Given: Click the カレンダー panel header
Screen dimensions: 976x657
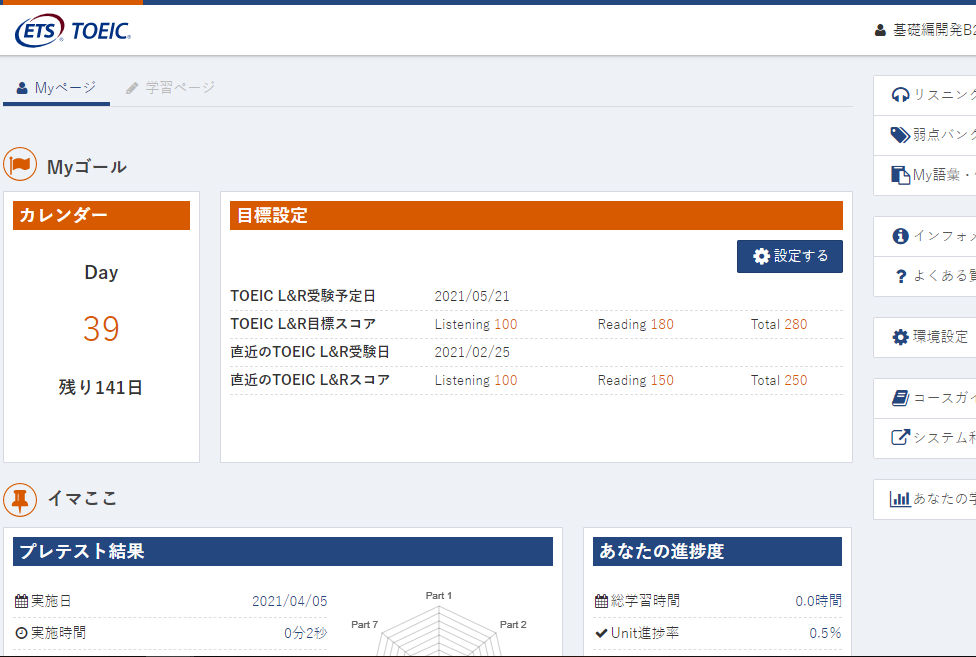Looking at the screenshot, I should click(101, 215).
